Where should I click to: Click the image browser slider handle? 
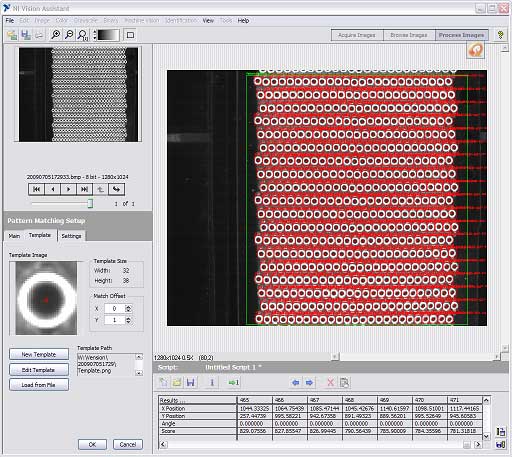click(90, 203)
